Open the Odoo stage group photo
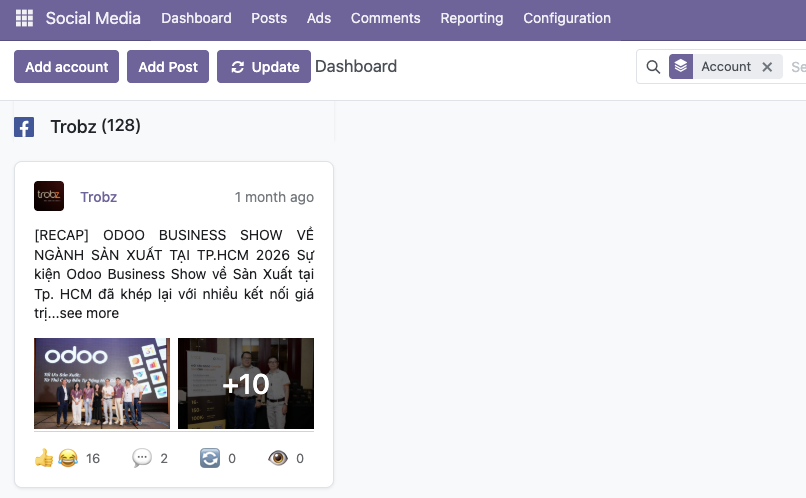 click(102, 383)
